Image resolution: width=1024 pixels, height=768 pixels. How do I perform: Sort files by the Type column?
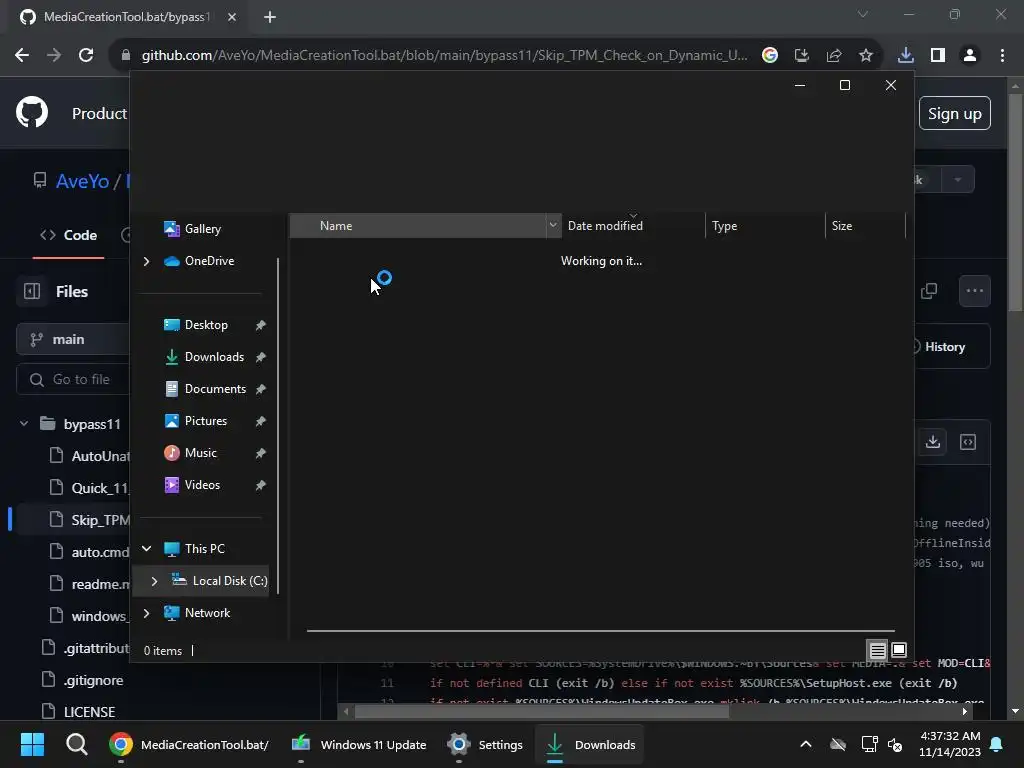point(765,225)
